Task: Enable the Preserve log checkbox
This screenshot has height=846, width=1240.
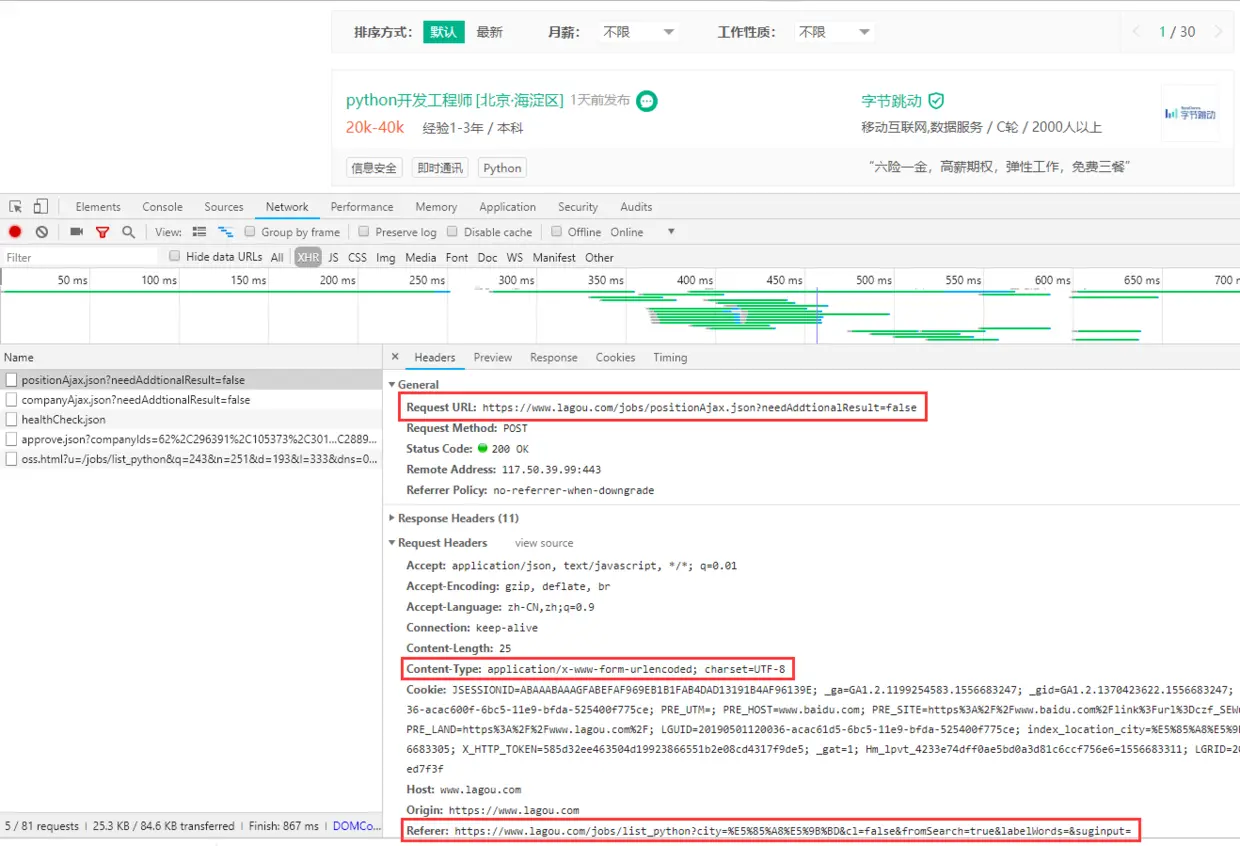Action: [x=364, y=231]
